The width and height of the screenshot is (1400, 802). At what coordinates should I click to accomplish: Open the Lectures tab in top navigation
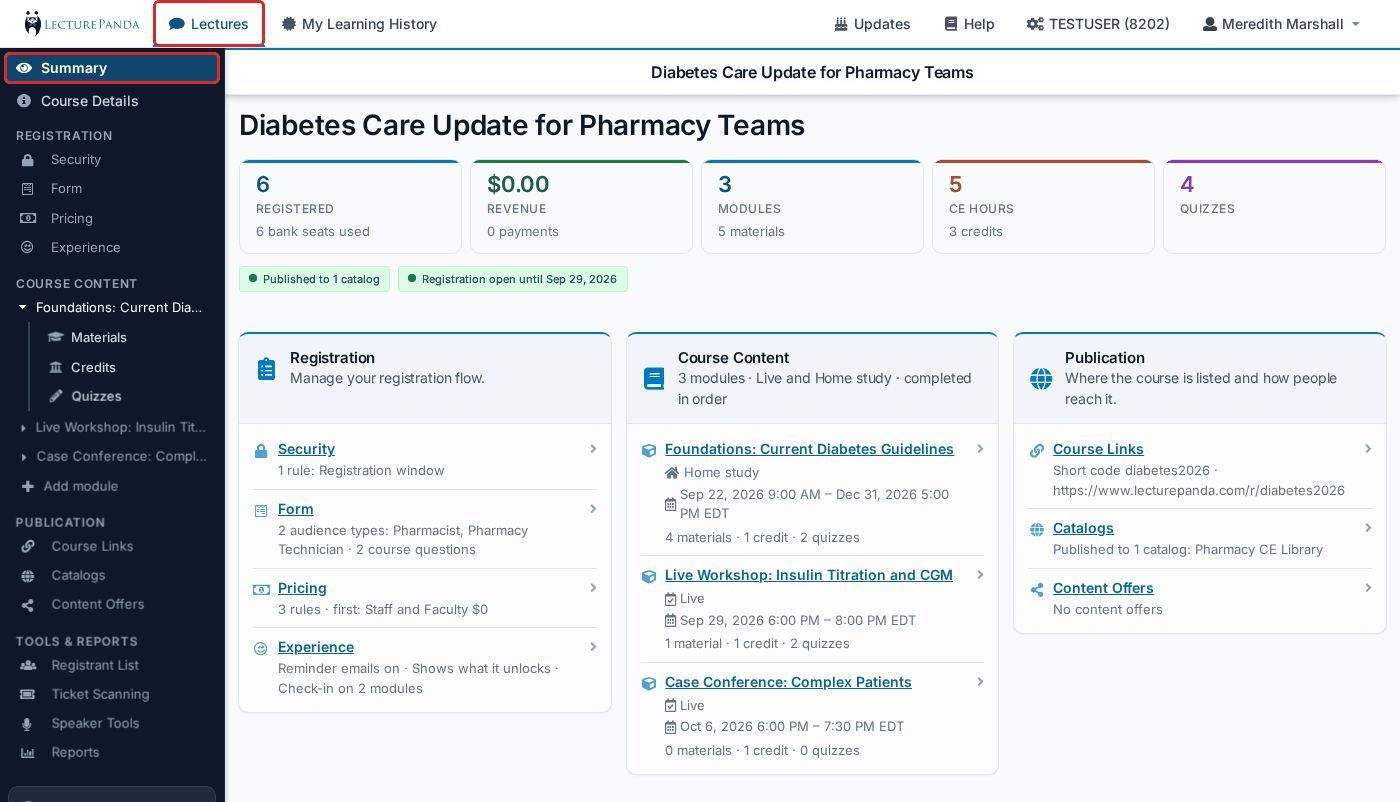click(209, 24)
